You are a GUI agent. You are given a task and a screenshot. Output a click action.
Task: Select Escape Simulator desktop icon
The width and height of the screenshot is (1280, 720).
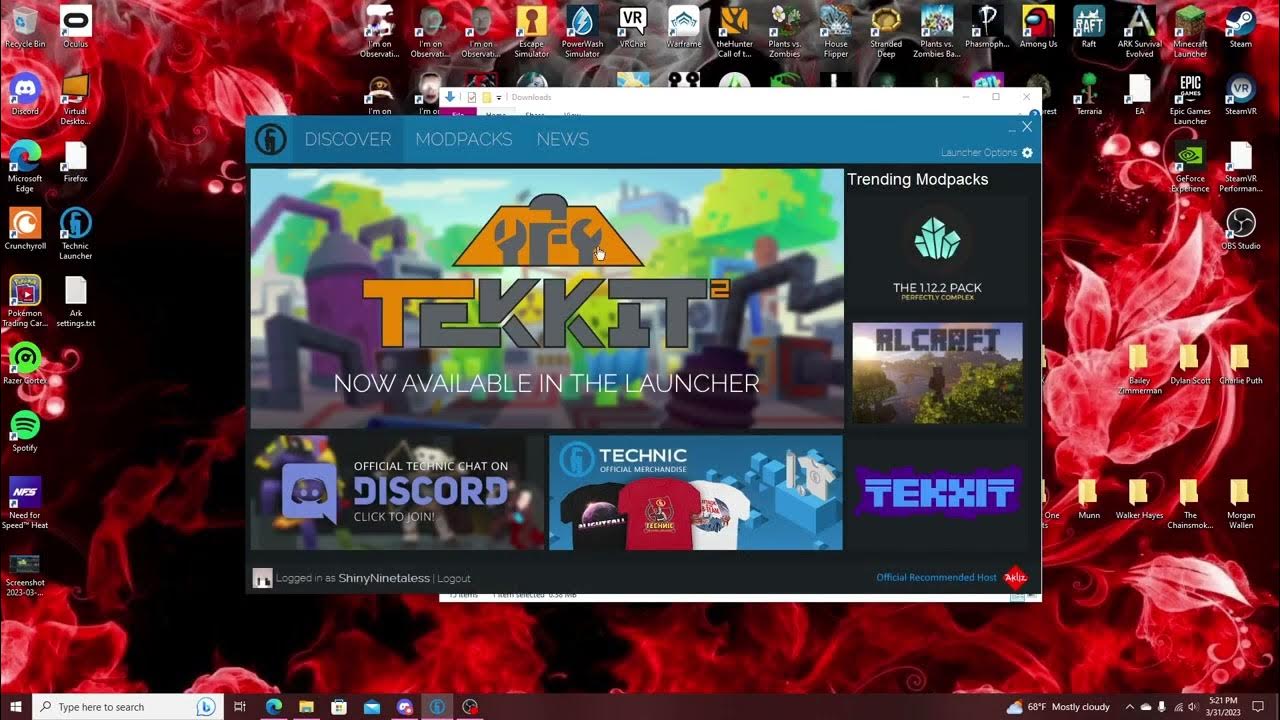[x=531, y=32]
